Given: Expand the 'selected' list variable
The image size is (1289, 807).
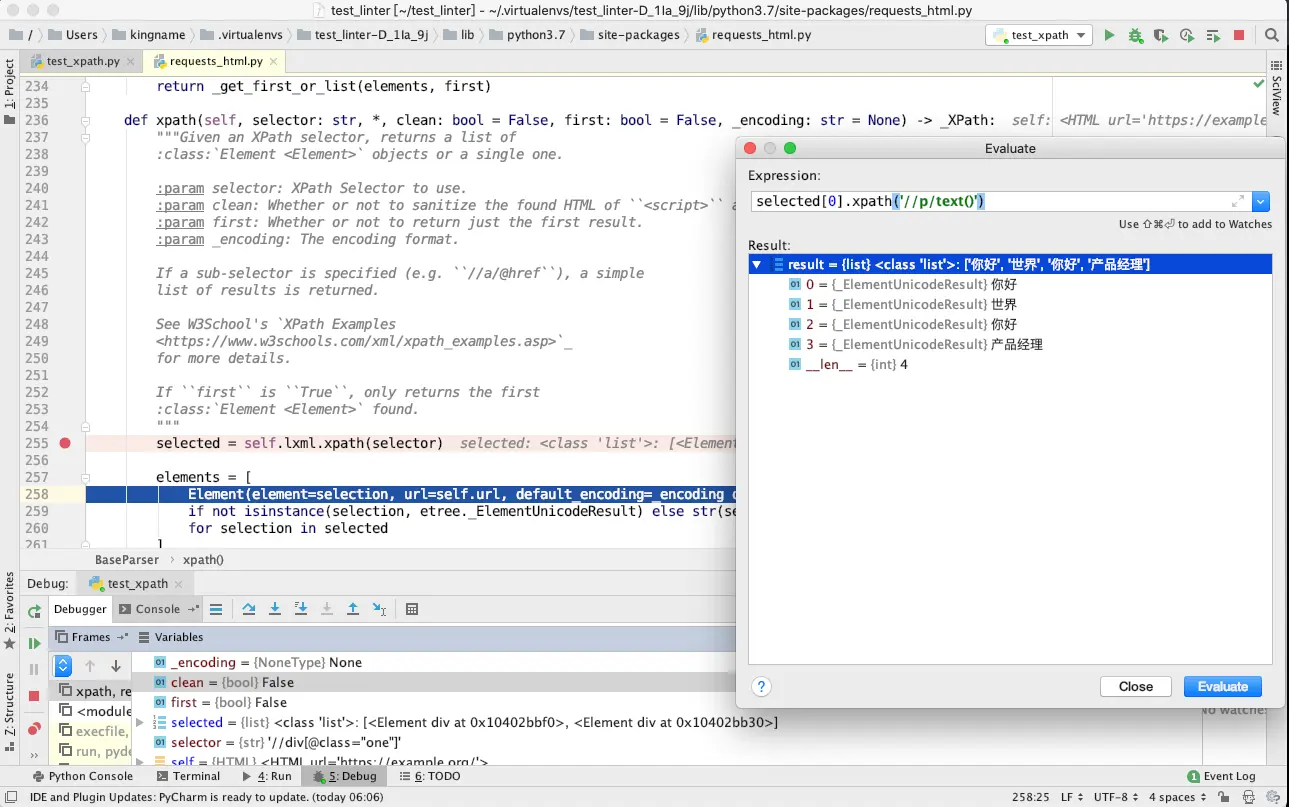Looking at the screenshot, I should click(x=140, y=722).
